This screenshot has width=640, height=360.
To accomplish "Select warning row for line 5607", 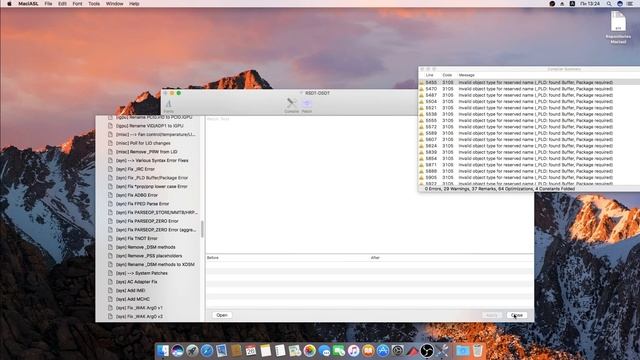I will click(x=529, y=140).
